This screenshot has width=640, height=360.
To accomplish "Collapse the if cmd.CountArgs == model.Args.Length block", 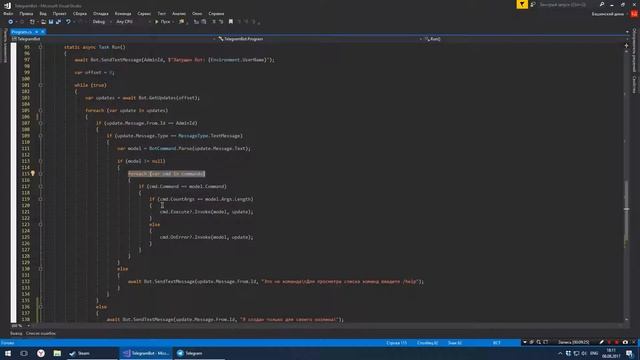I will [x=40, y=199].
